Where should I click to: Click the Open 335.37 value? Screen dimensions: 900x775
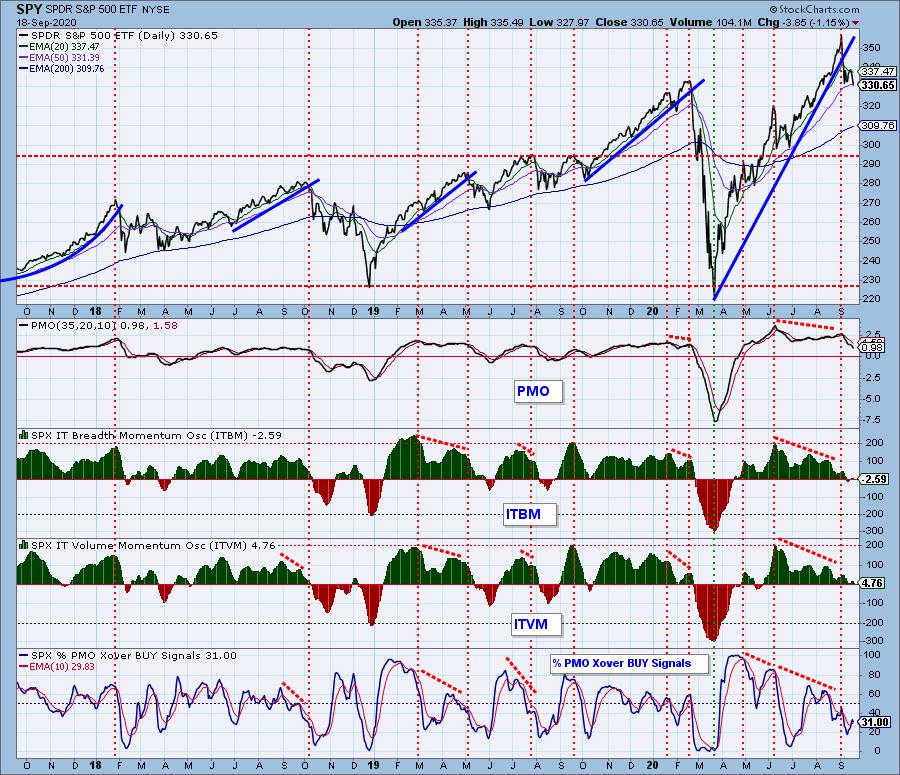[x=425, y=22]
